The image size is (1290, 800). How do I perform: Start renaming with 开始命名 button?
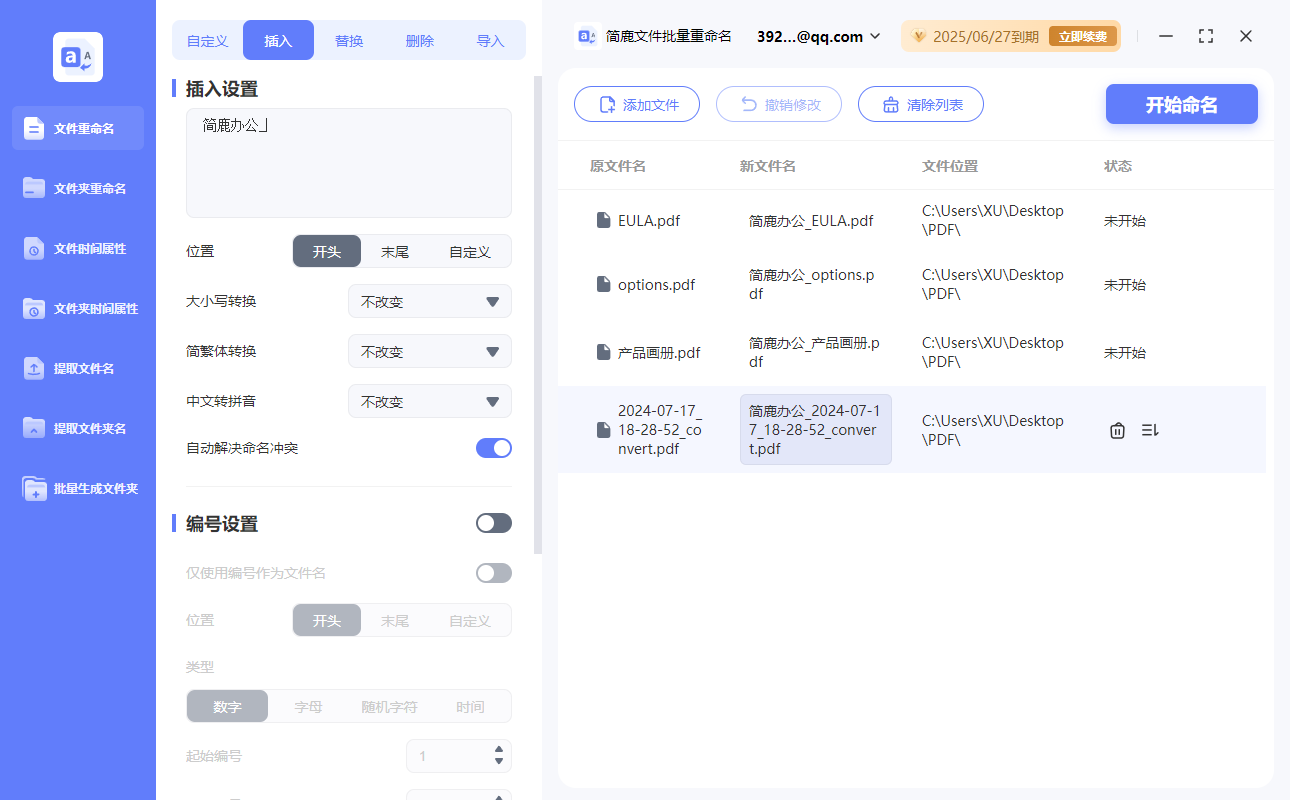[x=1181, y=104]
